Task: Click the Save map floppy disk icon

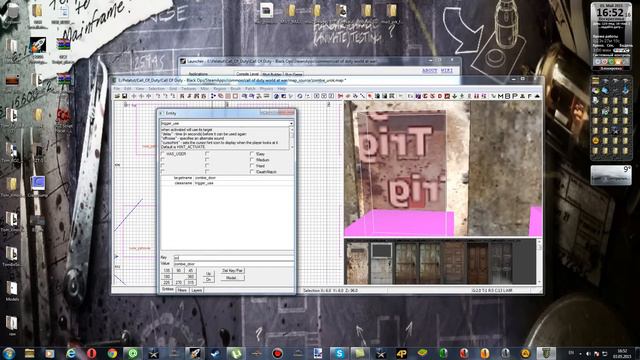Action: pyautogui.click(x=125, y=96)
